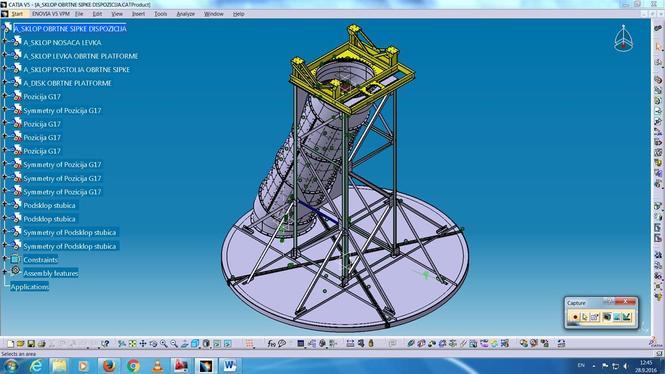Image resolution: width=665 pixels, height=374 pixels.
Task: Select A_SKLOP LEVKA OBRTNE PLATFORME in tree
Action: [x=81, y=56]
